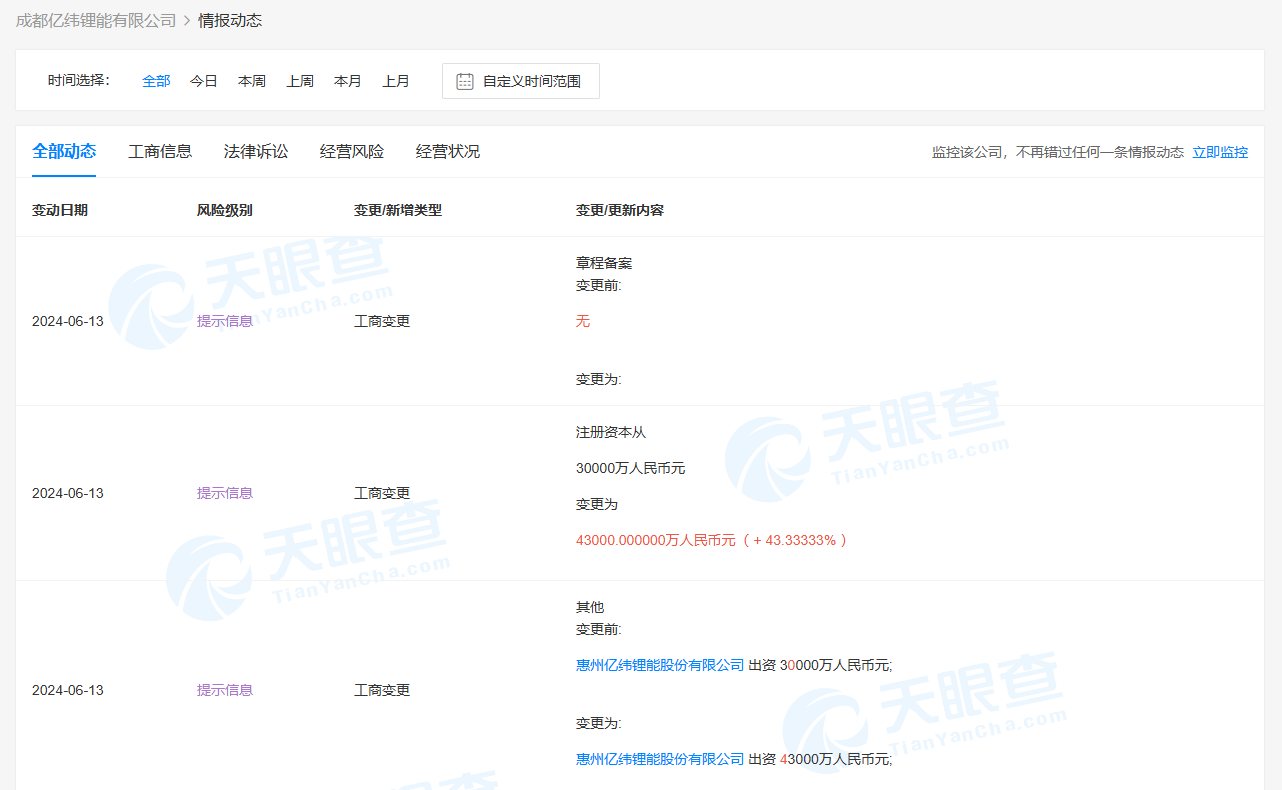Filter by 本周
Image resolution: width=1282 pixels, height=790 pixels.
pos(252,81)
